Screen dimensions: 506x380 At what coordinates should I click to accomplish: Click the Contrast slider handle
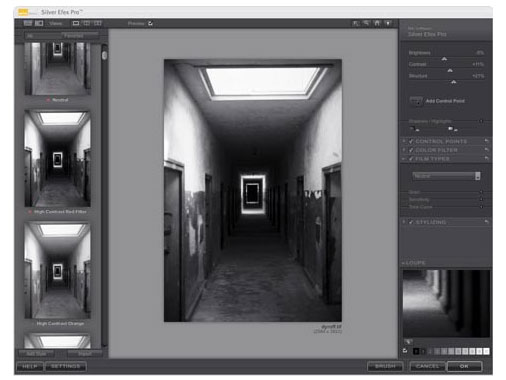coord(450,70)
